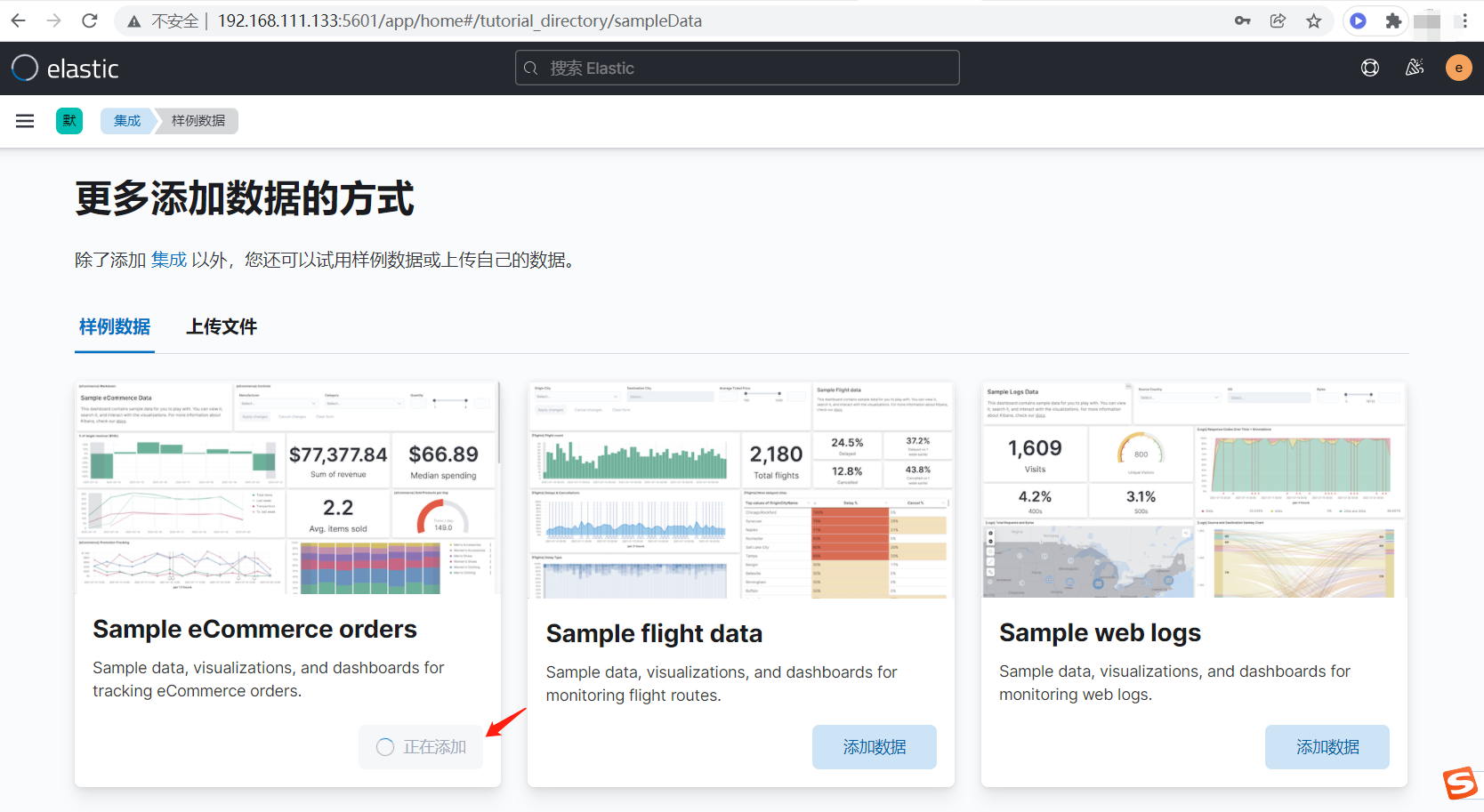The width and height of the screenshot is (1484, 812).
Task: Focus the 搜索 Elastic search field
Action: 738,68
